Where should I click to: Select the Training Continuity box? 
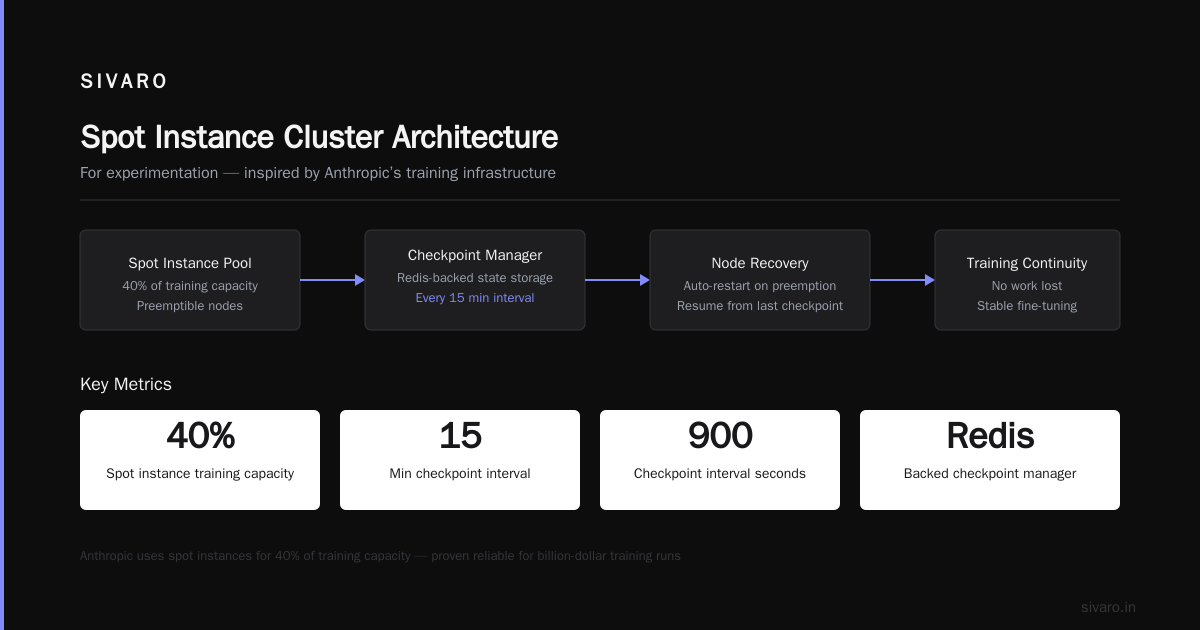1027,280
